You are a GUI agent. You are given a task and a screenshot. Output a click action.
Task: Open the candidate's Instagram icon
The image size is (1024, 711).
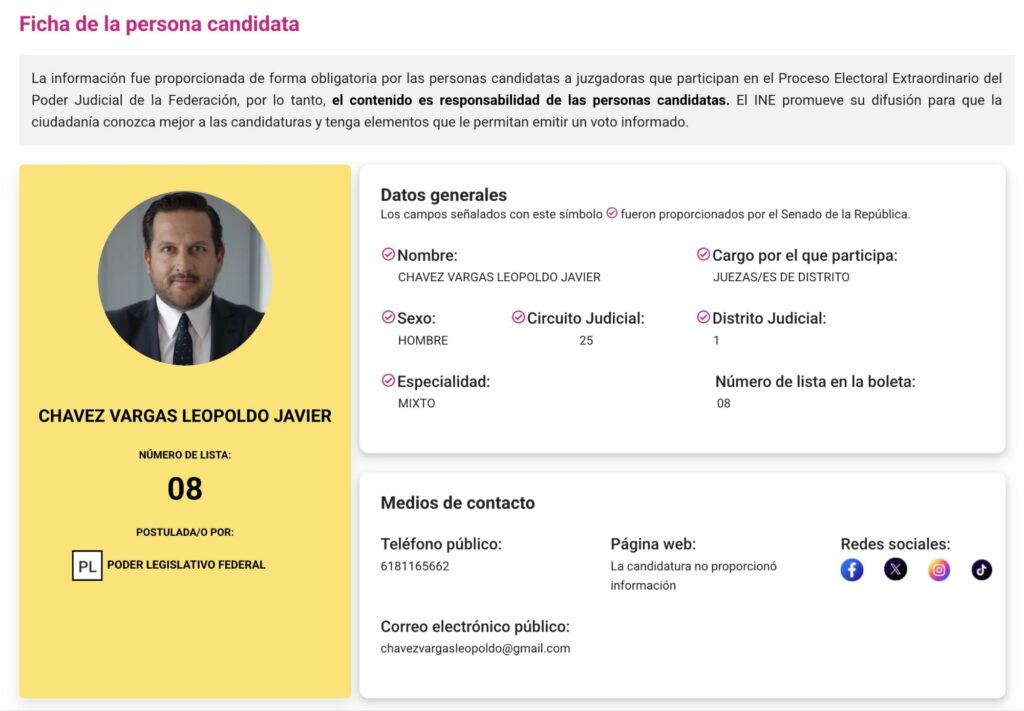(x=939, y=570)
